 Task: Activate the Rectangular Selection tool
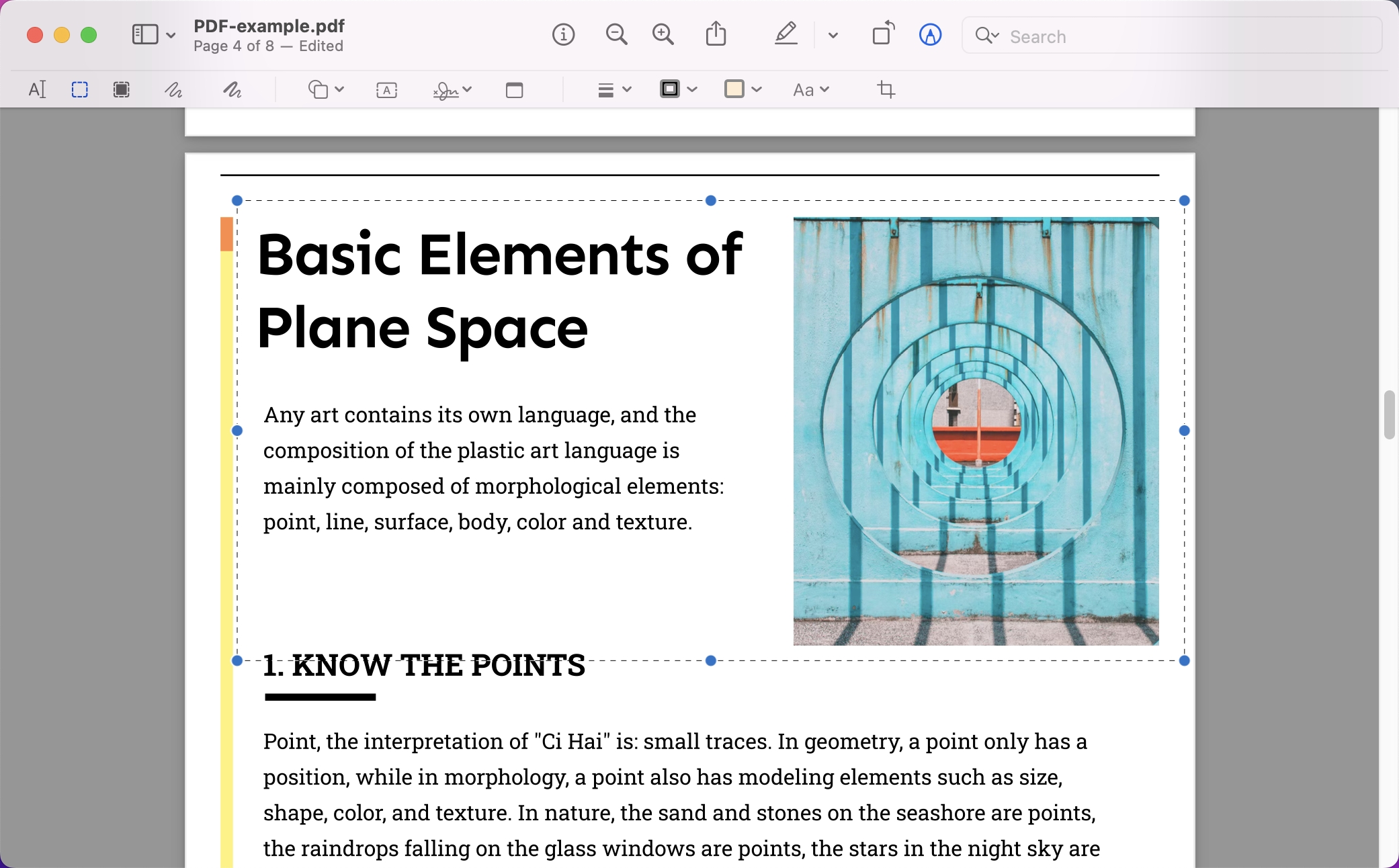pos(79,89)
